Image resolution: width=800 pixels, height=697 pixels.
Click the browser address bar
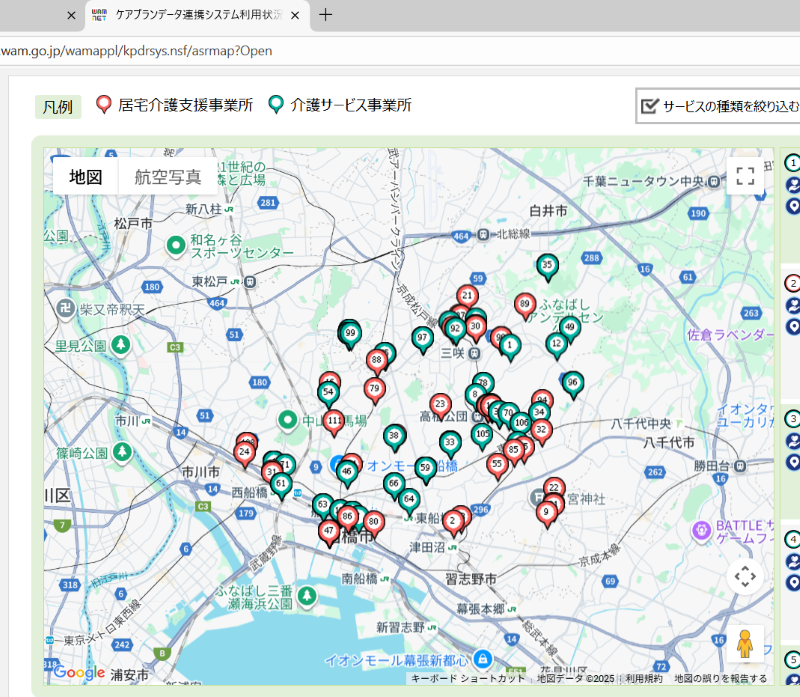point(400,51)
